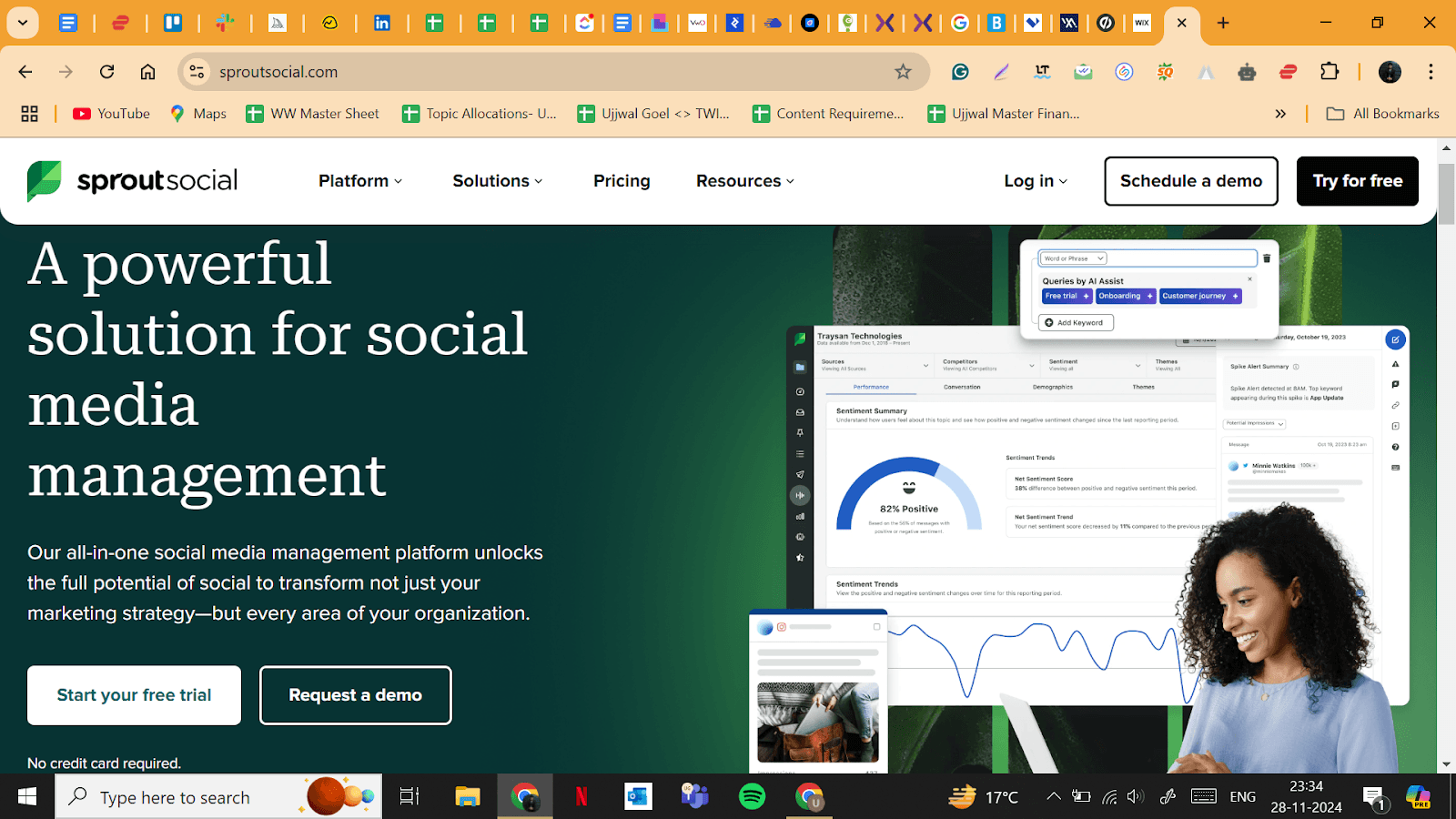The height and width of the screenshot is (819, 1456).
Task: Open the Grammarly extension
Action: pyautogui.click(x=960, y=72)
